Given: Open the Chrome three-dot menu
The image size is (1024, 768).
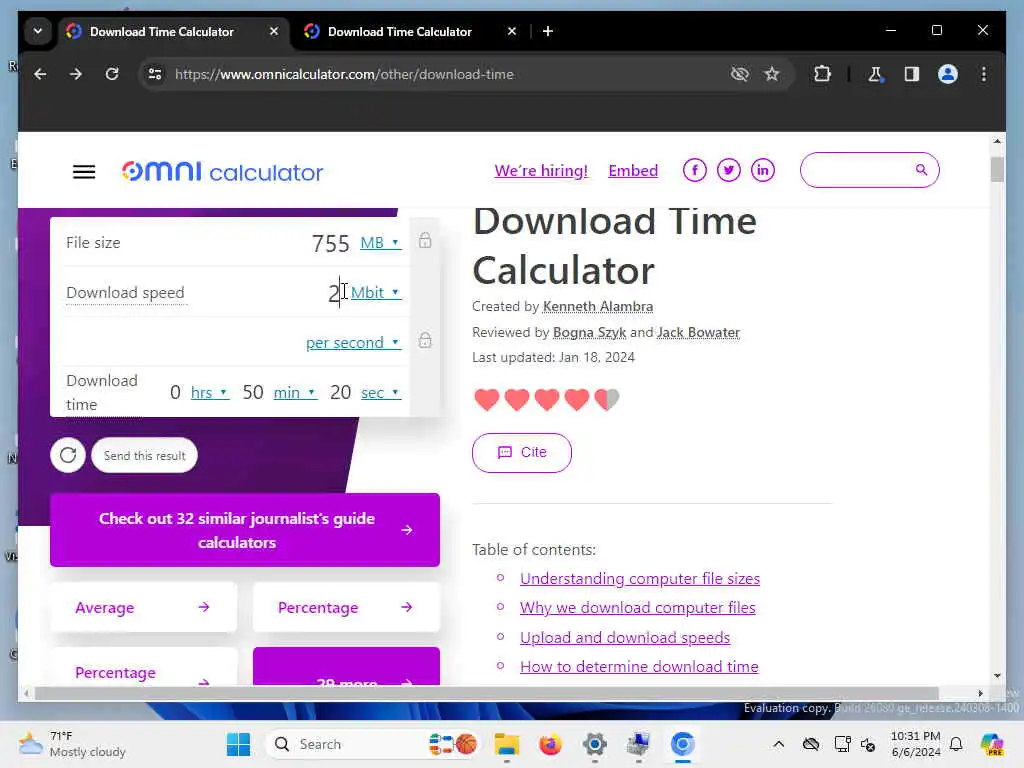Looking at the screenshot, I should point(984,74).
